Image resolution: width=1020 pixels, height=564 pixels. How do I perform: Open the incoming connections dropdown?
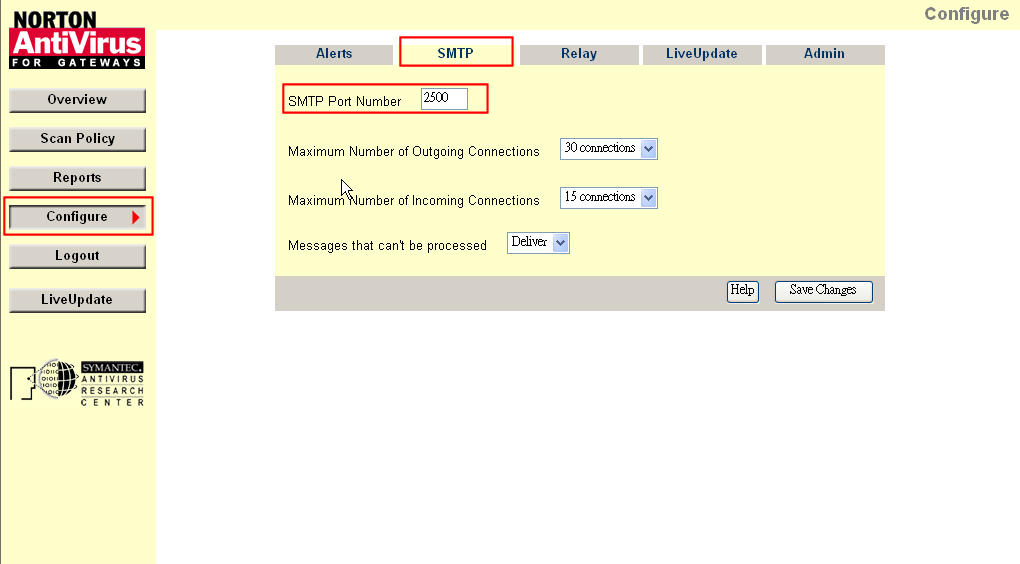coord(608,198)
